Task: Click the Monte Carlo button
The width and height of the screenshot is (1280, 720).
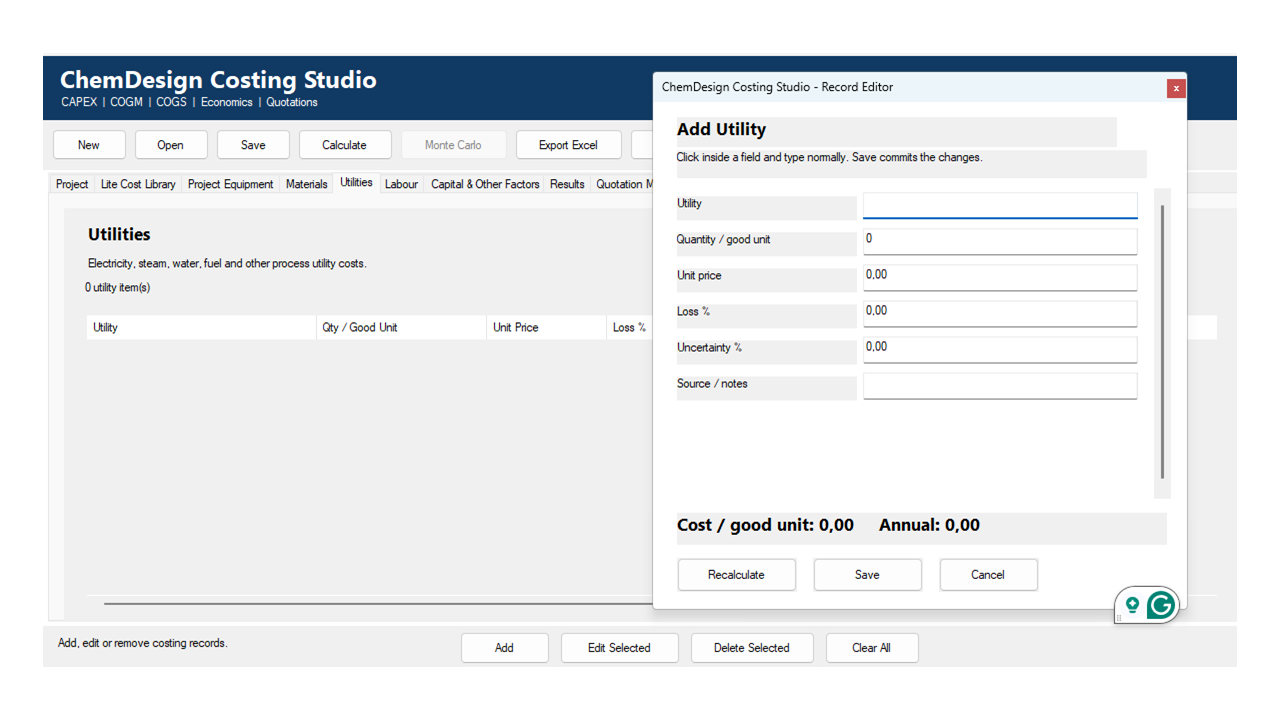Action: click(453, 145)
